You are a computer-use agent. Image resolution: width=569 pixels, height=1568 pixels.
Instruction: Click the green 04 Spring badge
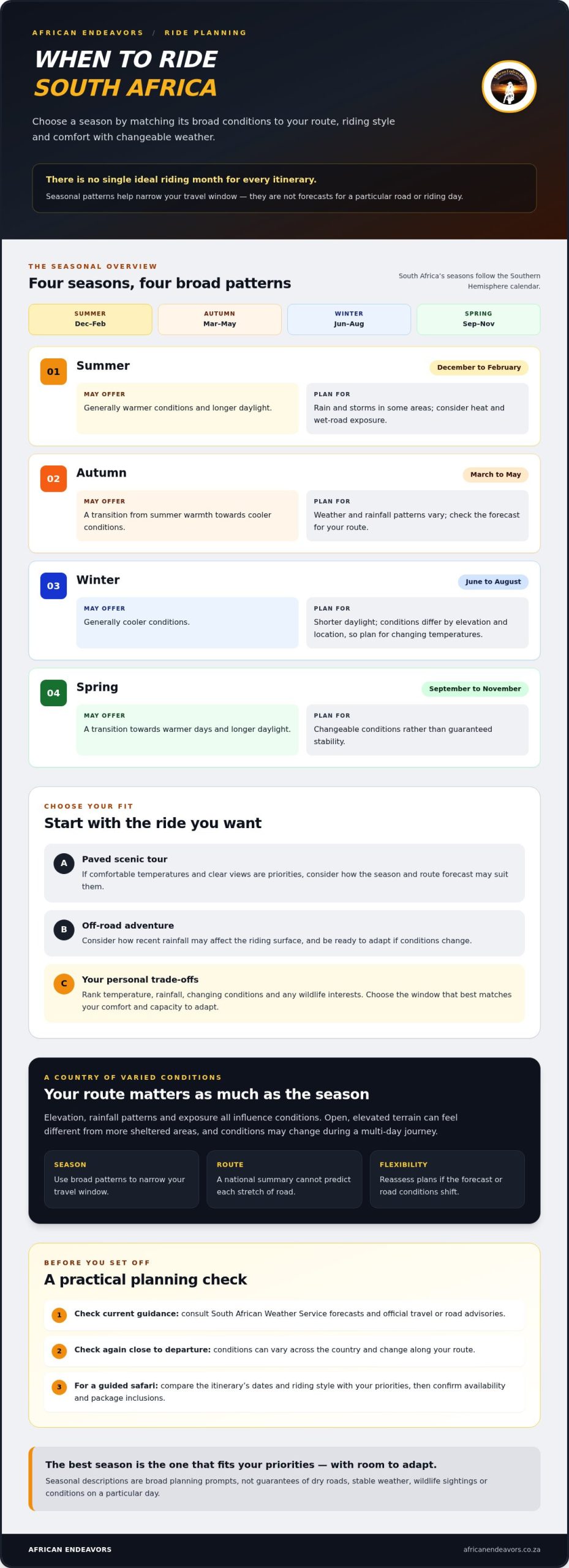(53, 693)
